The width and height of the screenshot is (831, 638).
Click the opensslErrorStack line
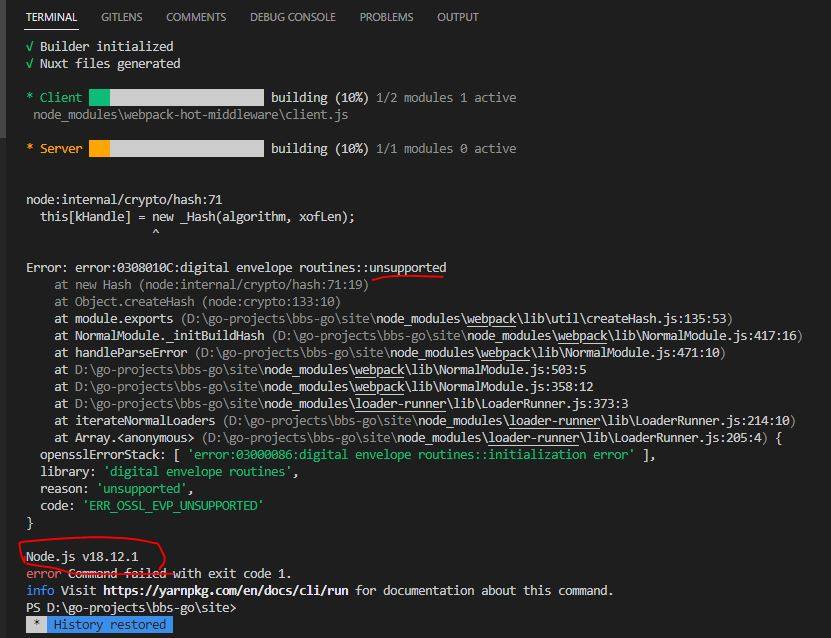pyautogui.click(x=348, y=455)
